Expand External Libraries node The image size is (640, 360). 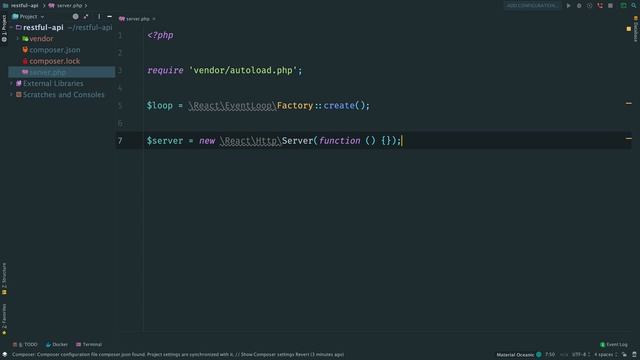click(11, 83)
